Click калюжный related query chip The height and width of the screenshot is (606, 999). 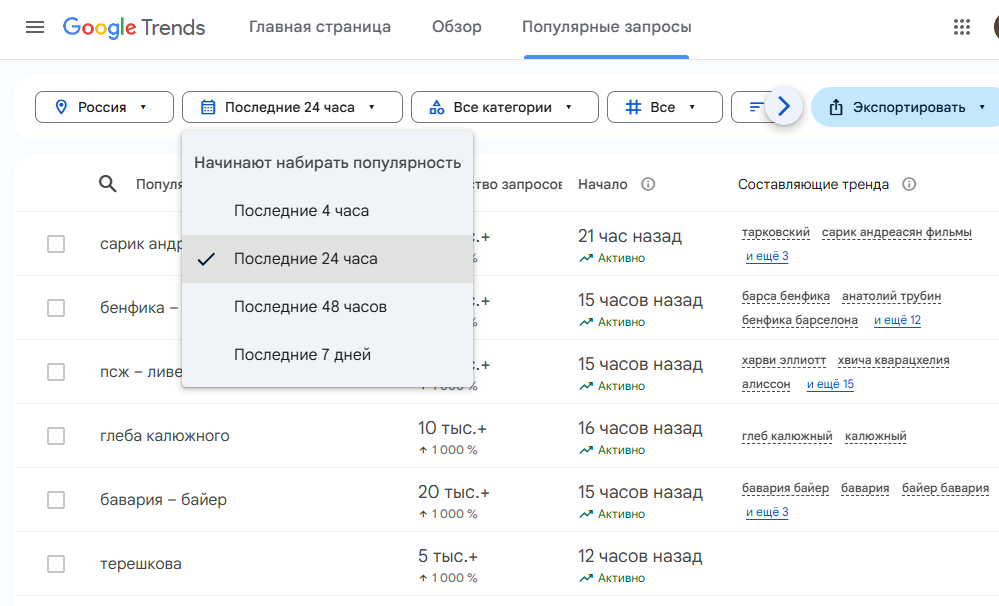[875, 436]
